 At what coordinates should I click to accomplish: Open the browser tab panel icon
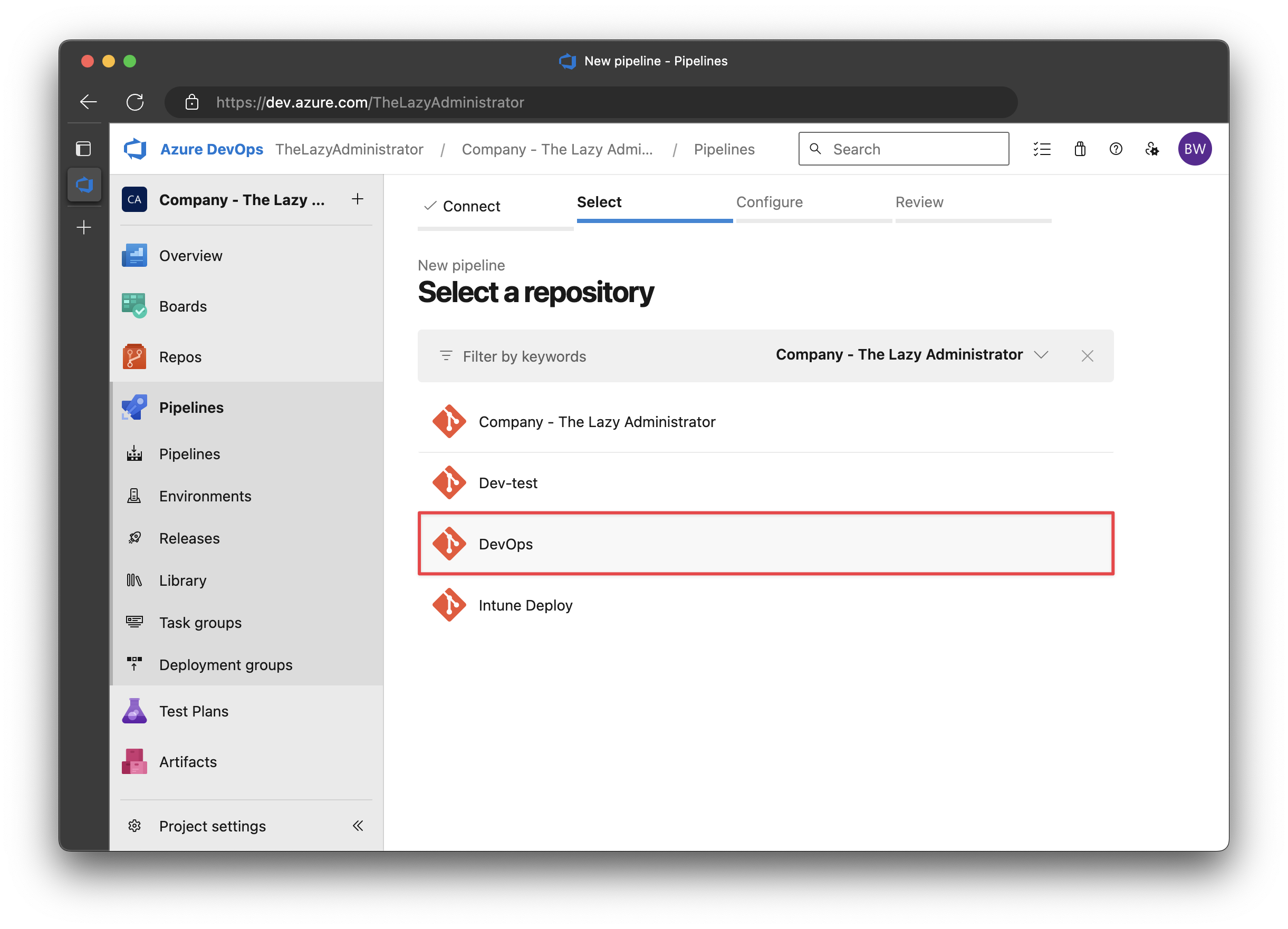(83, 149)
